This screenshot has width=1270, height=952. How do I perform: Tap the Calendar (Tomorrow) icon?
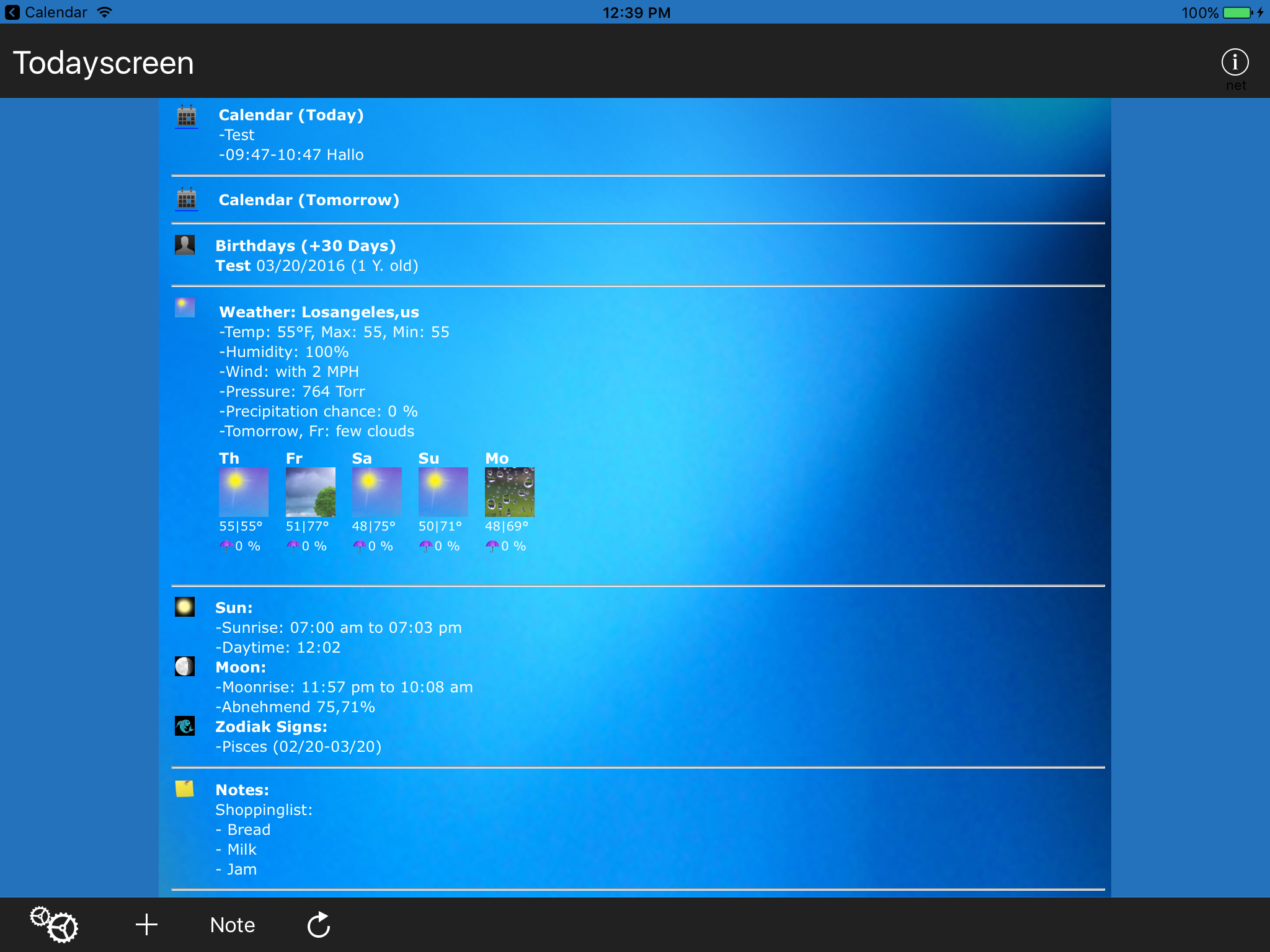pos(186,200)
